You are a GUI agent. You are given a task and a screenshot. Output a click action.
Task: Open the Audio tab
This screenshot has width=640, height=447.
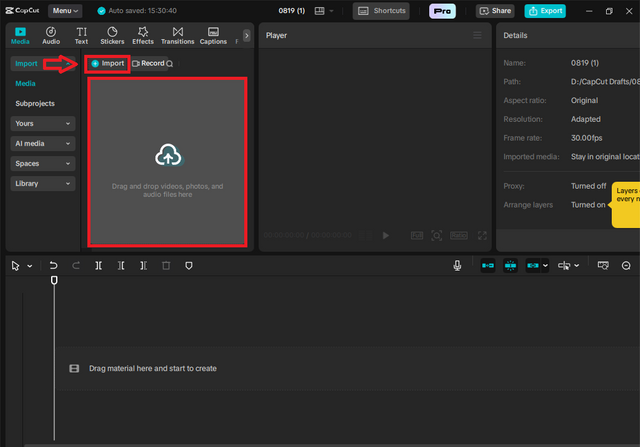pos(51,36)
